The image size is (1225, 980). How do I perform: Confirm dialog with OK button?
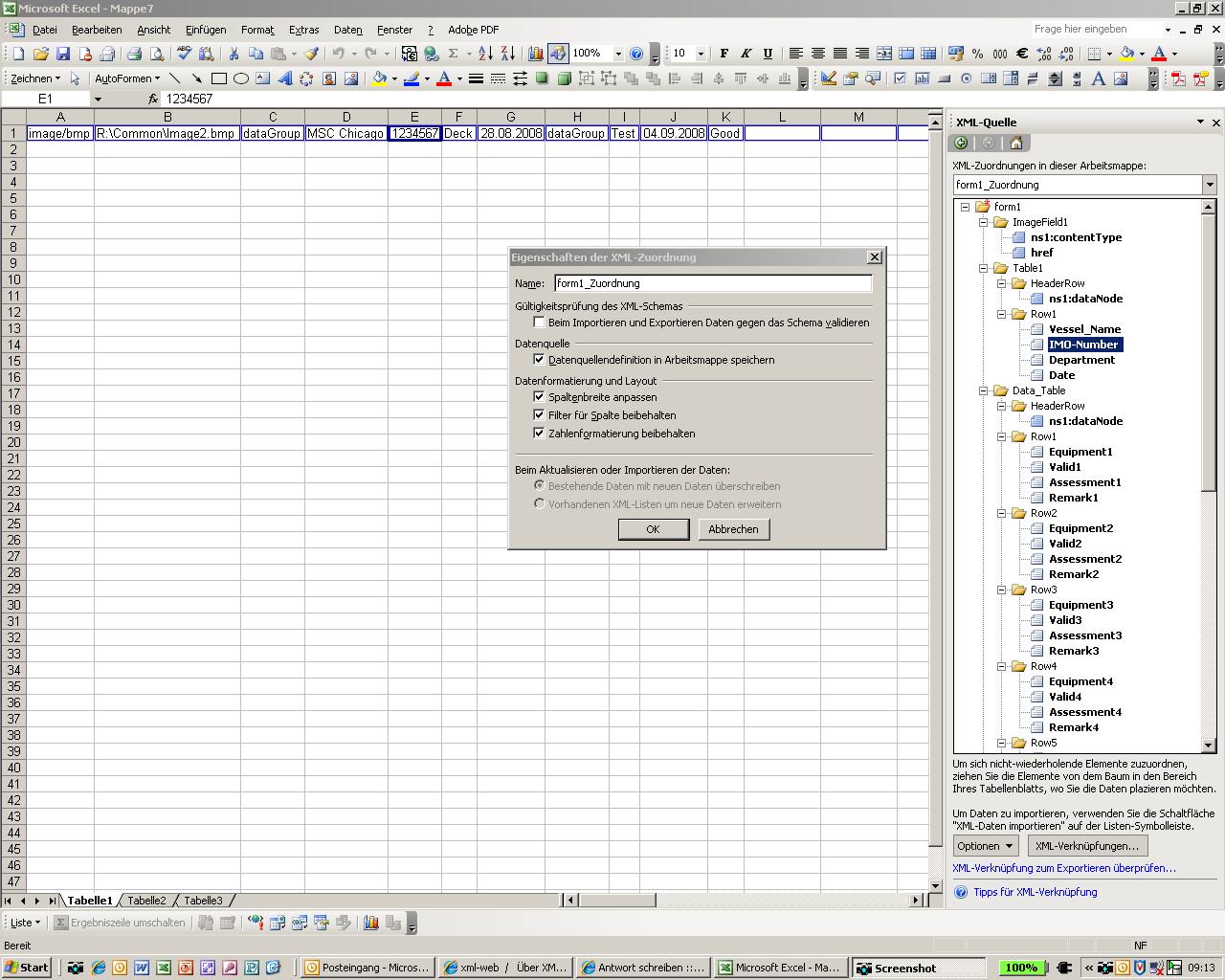point(654,529)
